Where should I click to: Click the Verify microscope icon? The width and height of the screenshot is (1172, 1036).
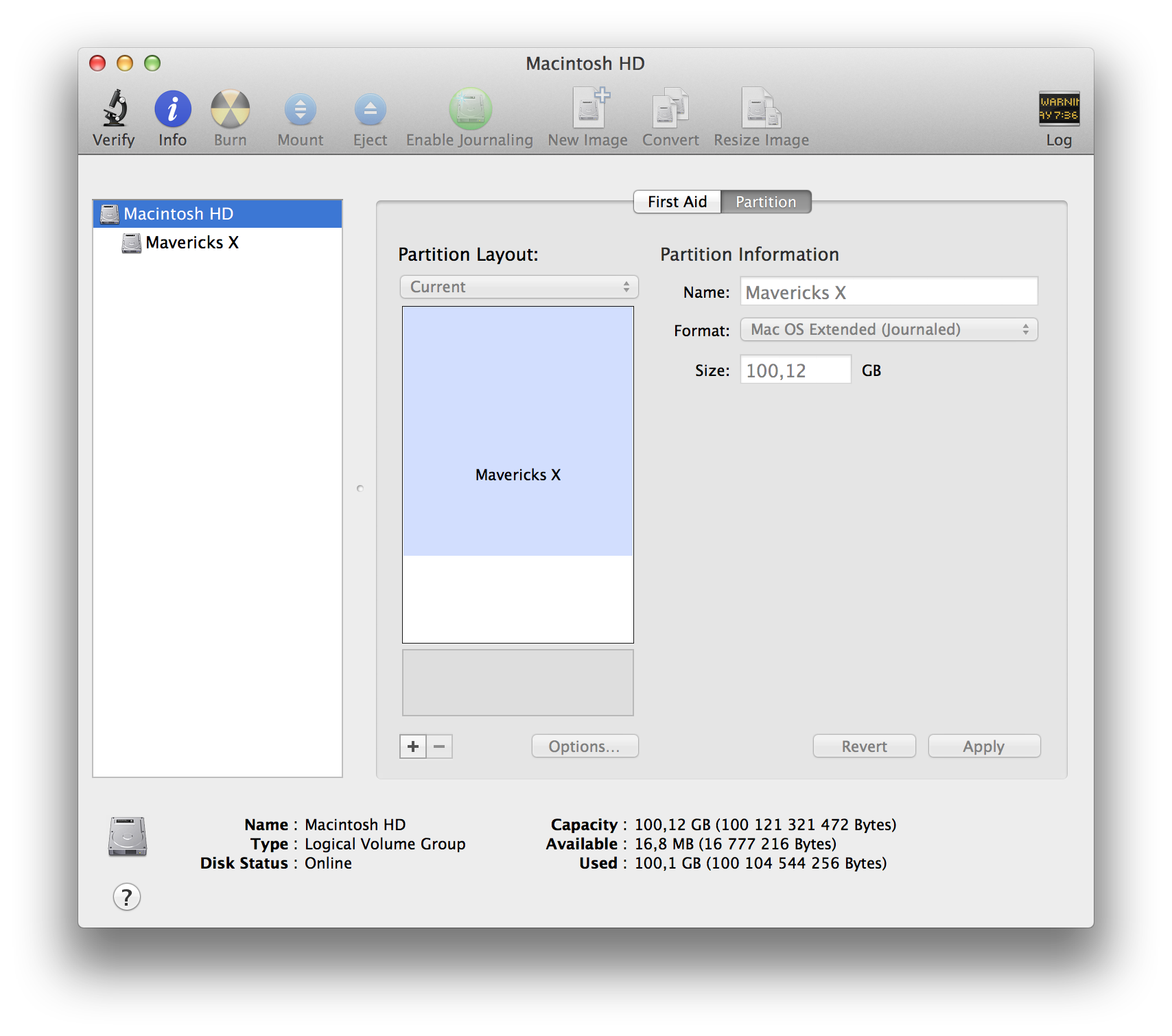(x=115, y=108)
